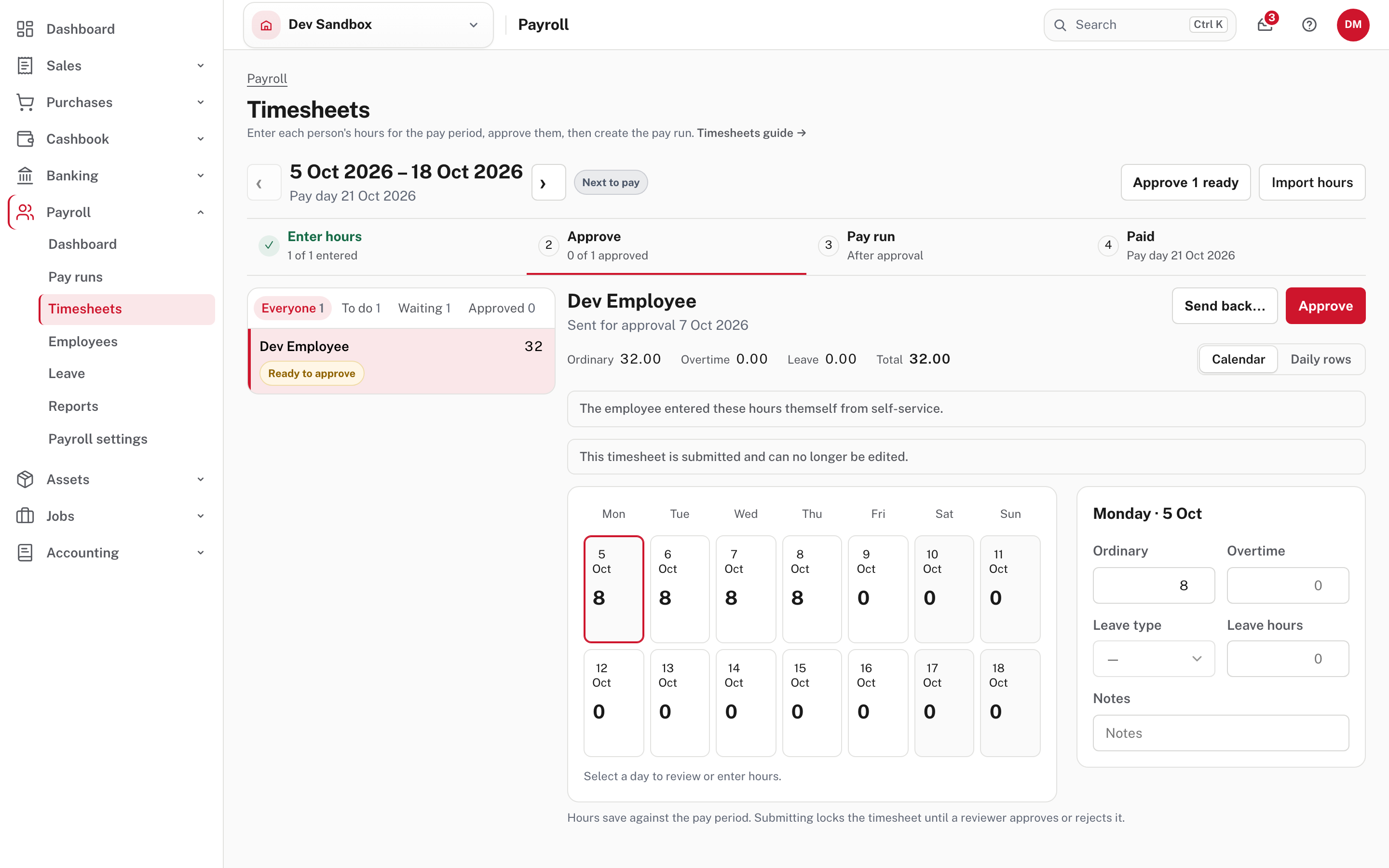The width and height of the screenshot is (1389, 868).
Task: Click the Jobs briefcase icon
Action: pyautogui.click(x=25, y=516)
